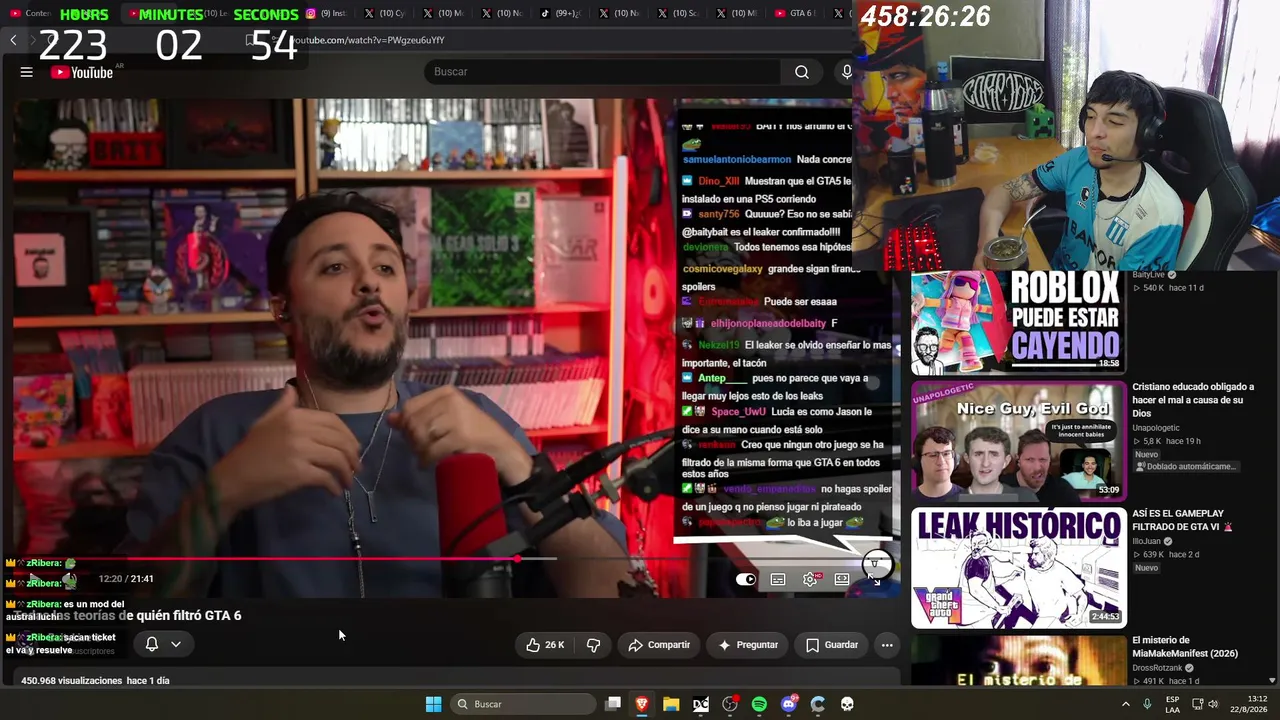
Task: Open Brave browser from the taskbar
Action: [x=642, y=704]
